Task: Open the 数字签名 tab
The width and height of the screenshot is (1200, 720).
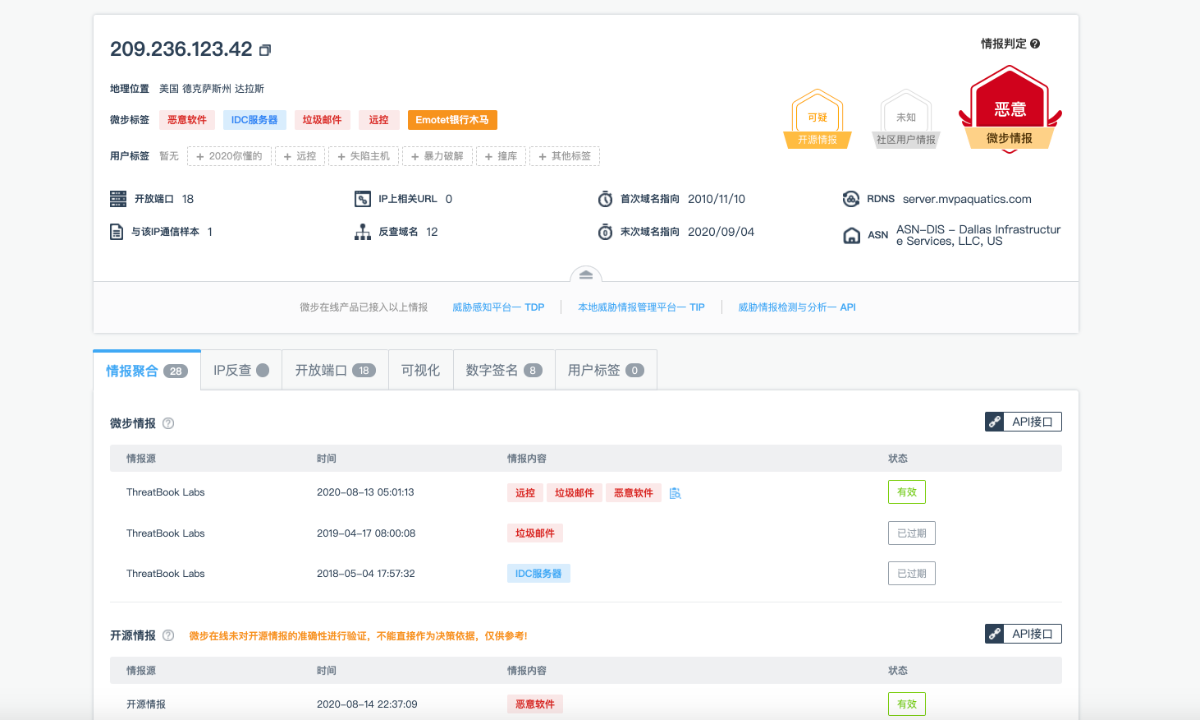Action: tap(504, 370)
